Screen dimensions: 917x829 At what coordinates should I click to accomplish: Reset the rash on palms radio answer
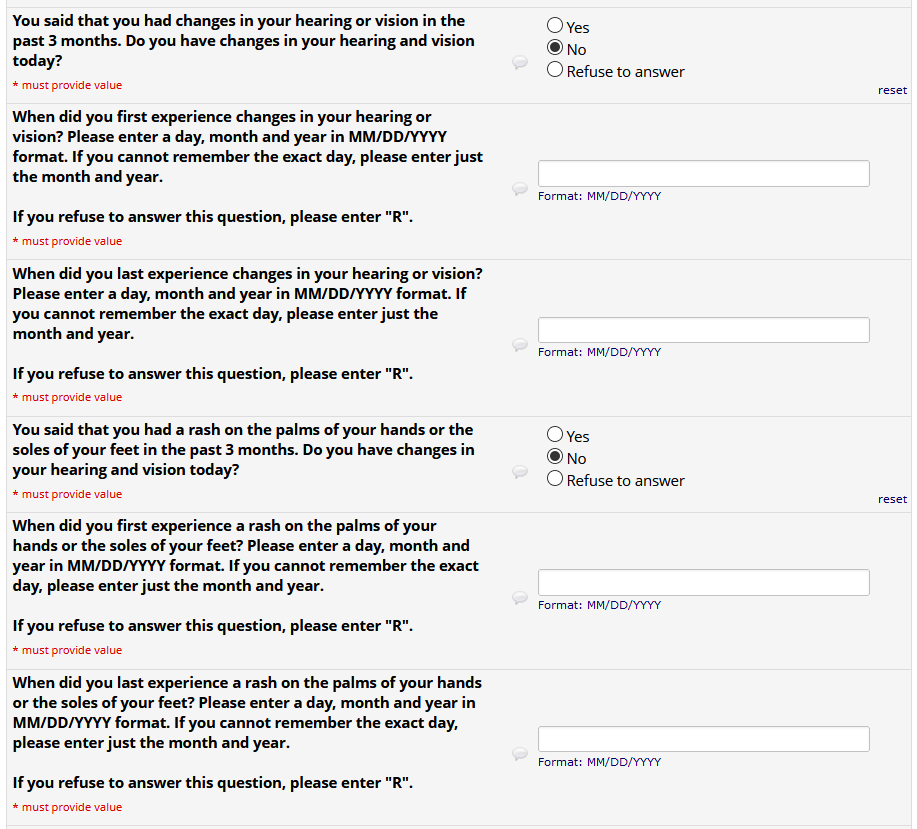pos(892,499)
